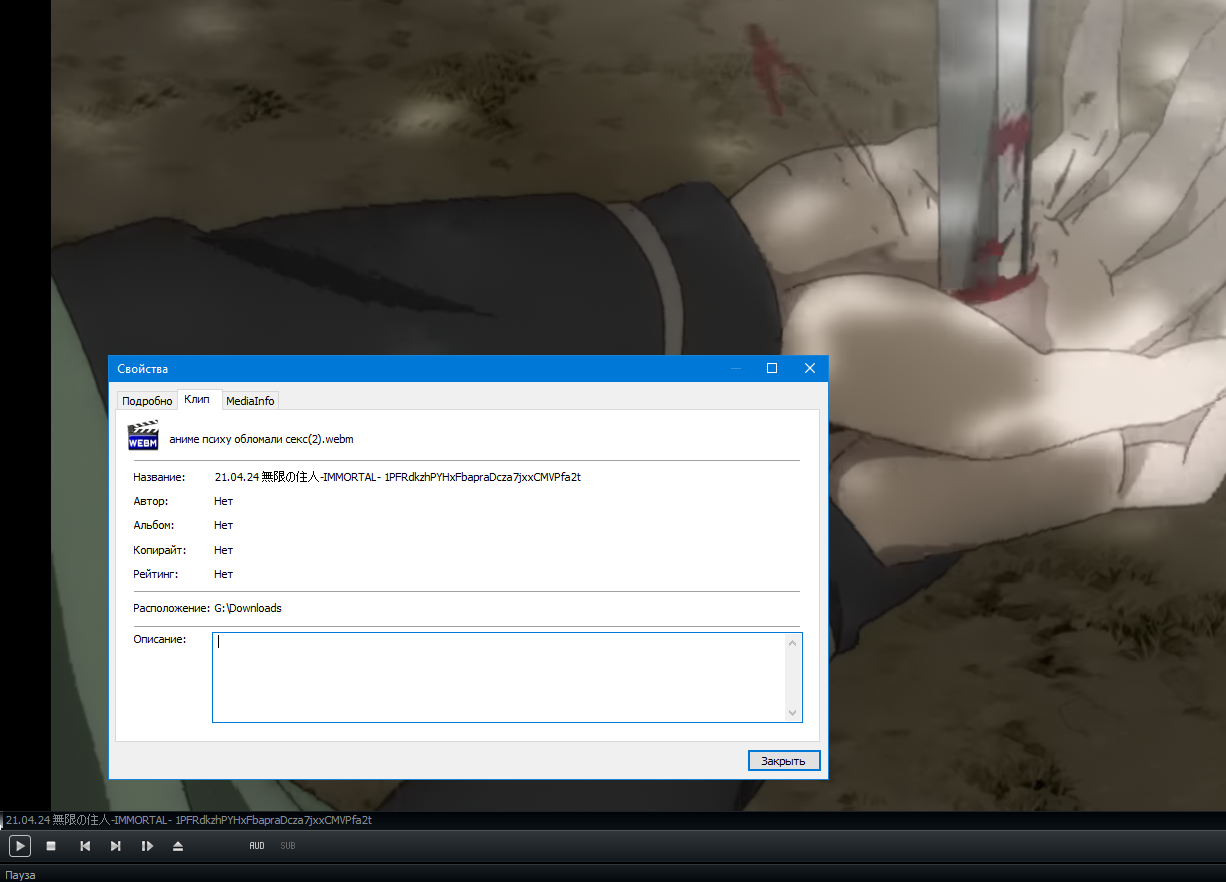Click the Описание scrollbar up arrow

[794, 642]
